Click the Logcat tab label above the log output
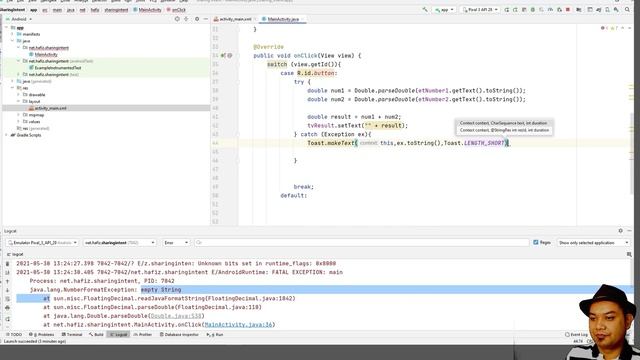This screenshot has height=360, width=640. 16,254
